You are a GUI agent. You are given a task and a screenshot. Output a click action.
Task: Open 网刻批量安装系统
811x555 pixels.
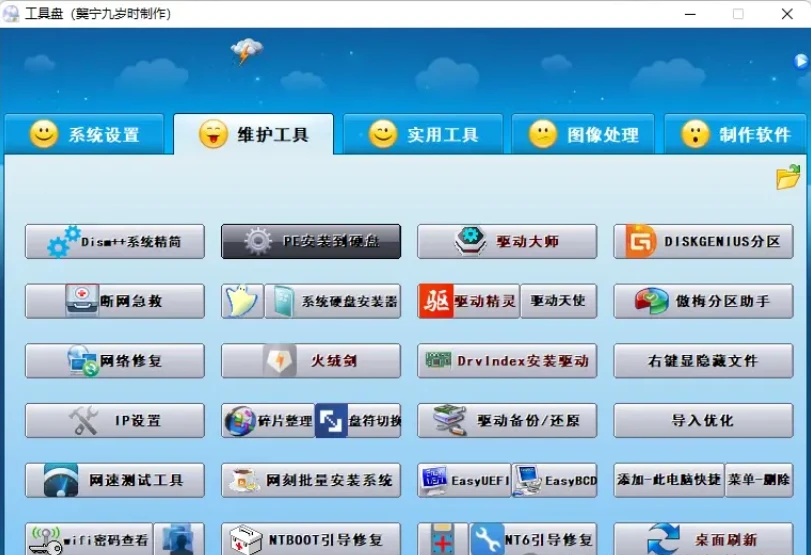click(x=311, y=481)
